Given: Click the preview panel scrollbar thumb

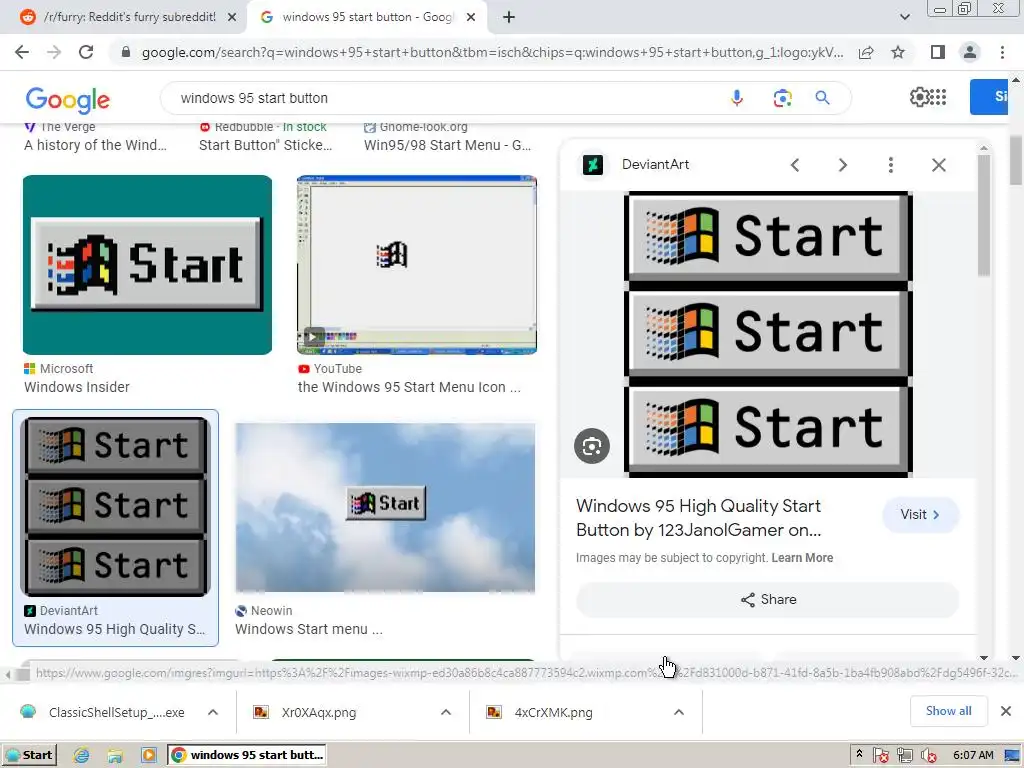Looking at the screenshot, I should click(984, 214).
